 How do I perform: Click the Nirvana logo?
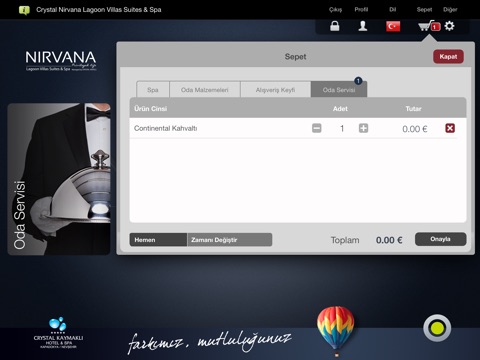[x=61, y=60]
